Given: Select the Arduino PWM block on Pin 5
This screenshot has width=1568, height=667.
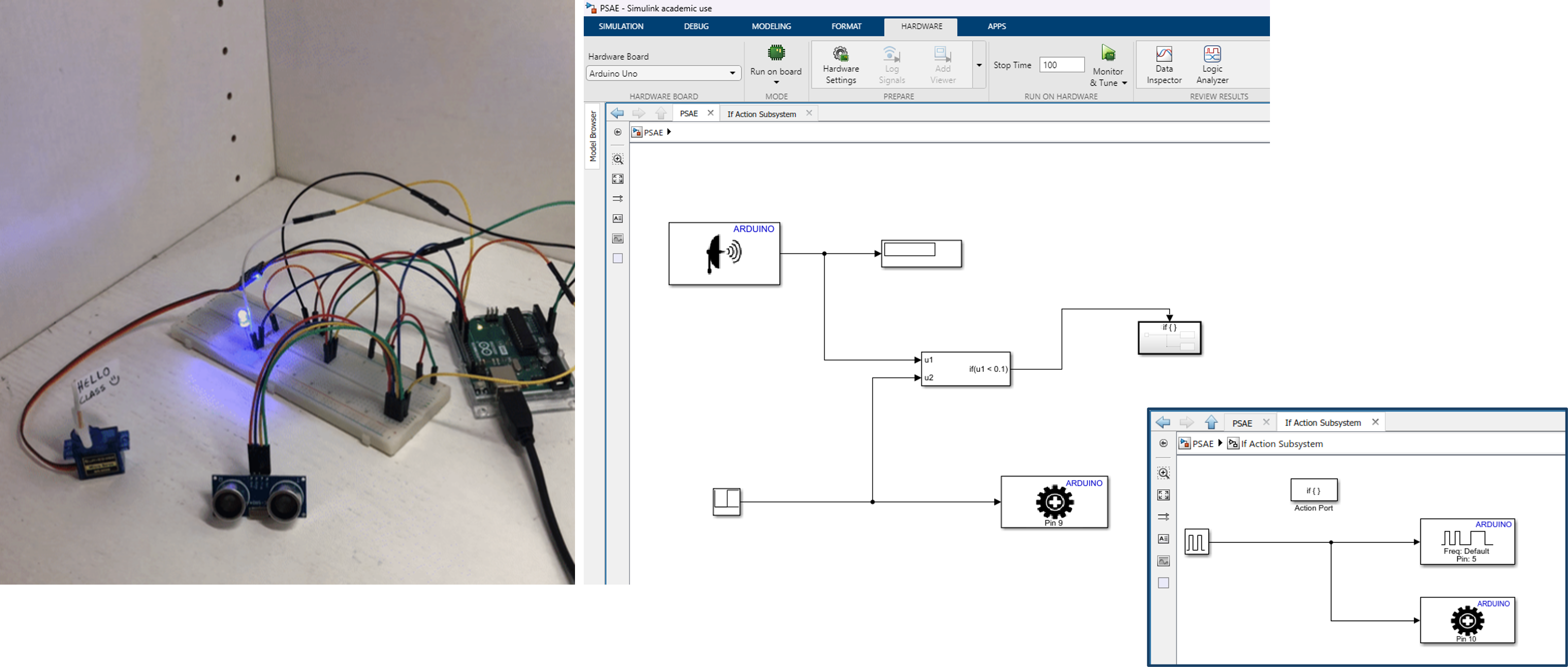Looking at the screenshot, I should tap(1467, 541).
